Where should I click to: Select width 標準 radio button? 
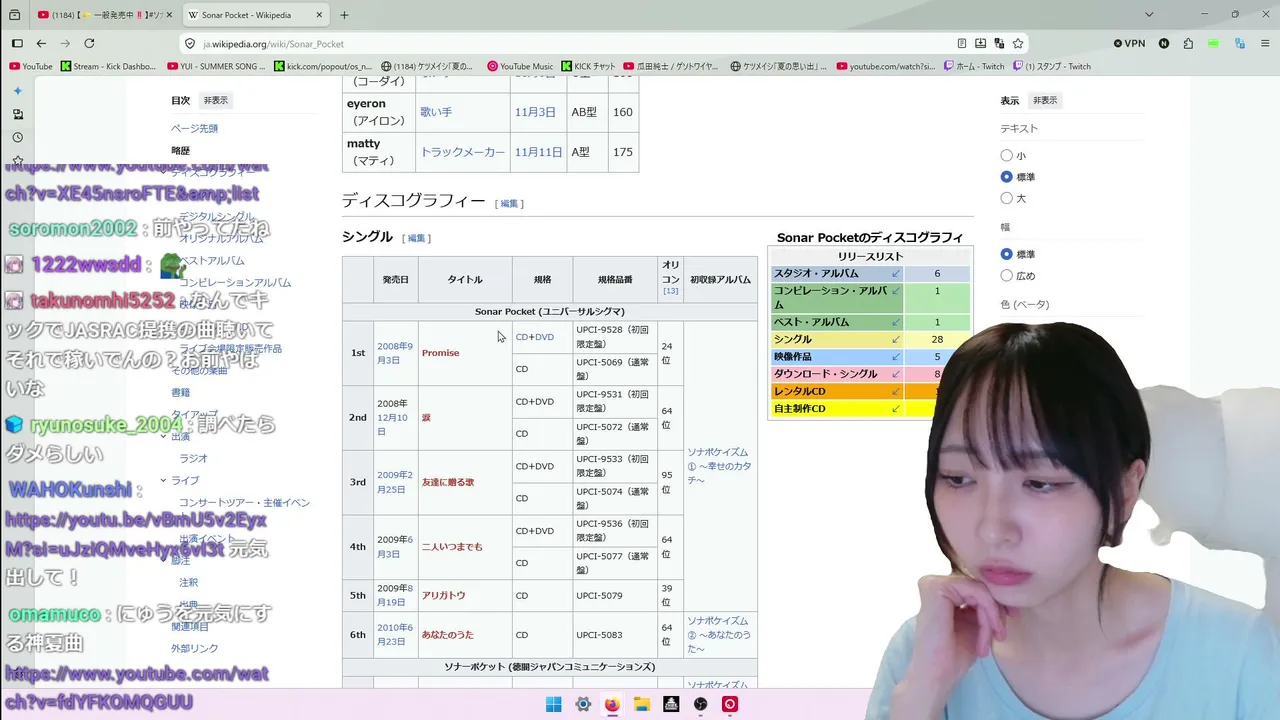click(1006, 254)
